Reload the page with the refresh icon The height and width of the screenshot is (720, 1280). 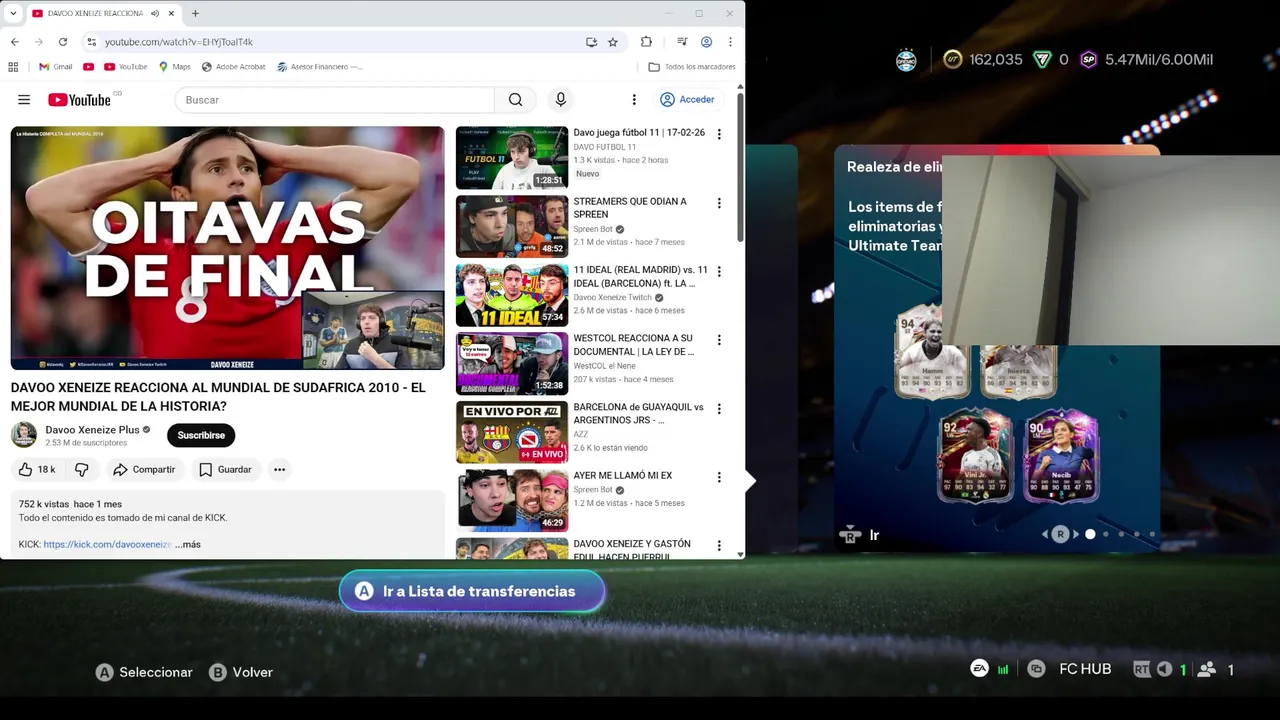63,42
